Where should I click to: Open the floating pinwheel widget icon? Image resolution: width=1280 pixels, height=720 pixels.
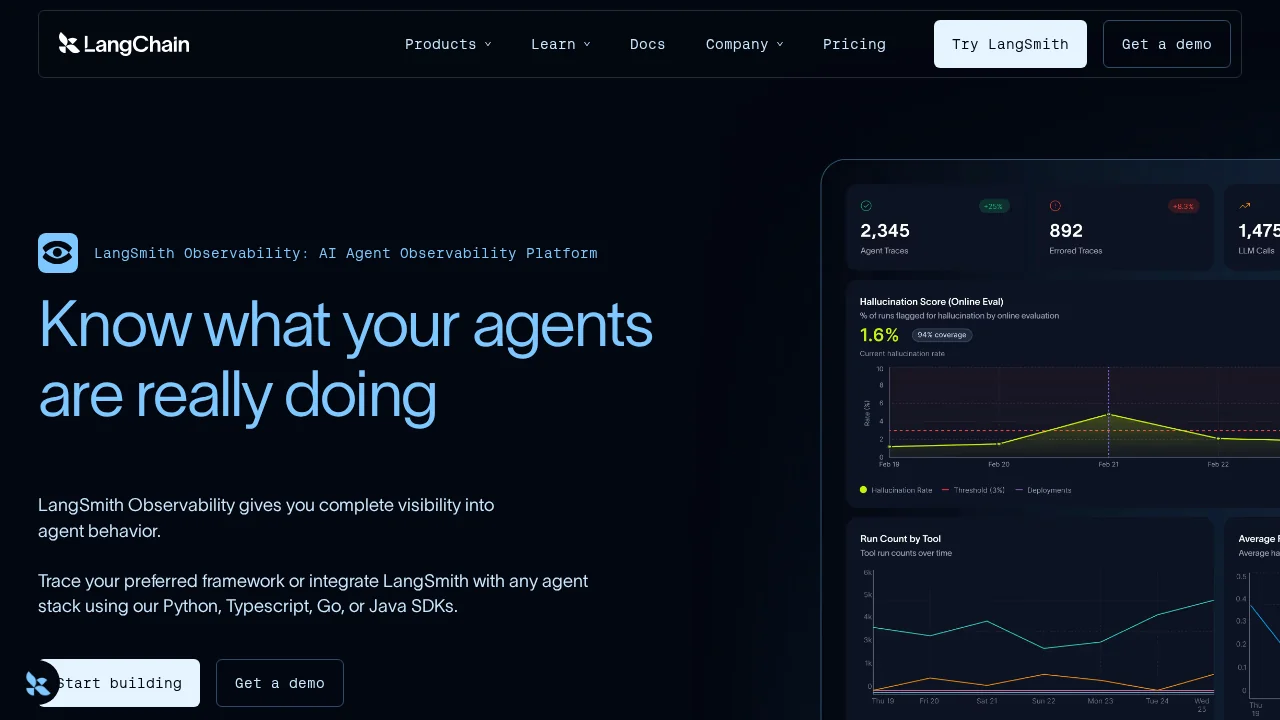[38, 684]
